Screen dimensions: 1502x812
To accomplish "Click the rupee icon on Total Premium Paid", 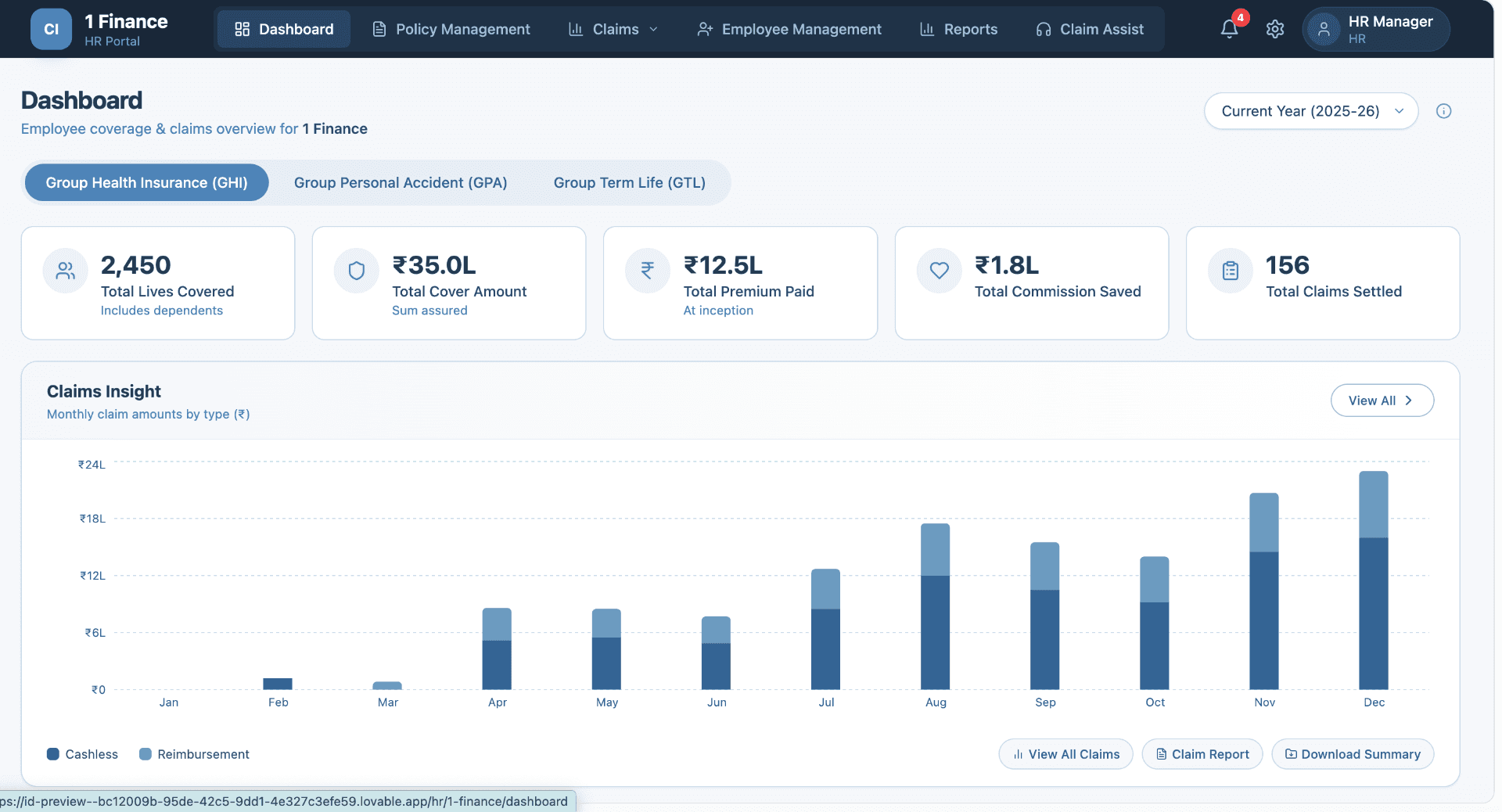I will [648, 271].
